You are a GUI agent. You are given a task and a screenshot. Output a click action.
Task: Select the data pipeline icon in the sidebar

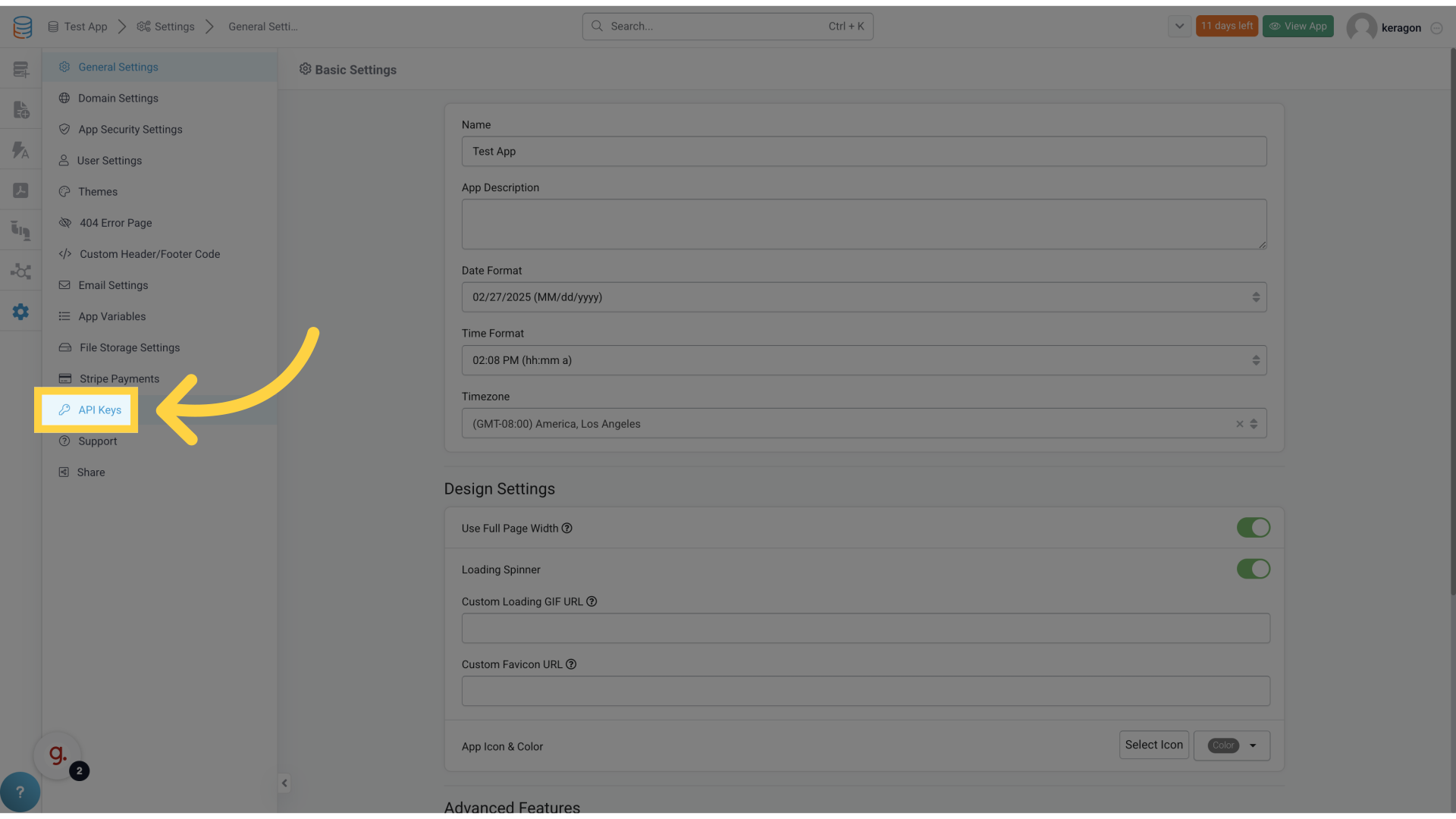click(20, 230)
